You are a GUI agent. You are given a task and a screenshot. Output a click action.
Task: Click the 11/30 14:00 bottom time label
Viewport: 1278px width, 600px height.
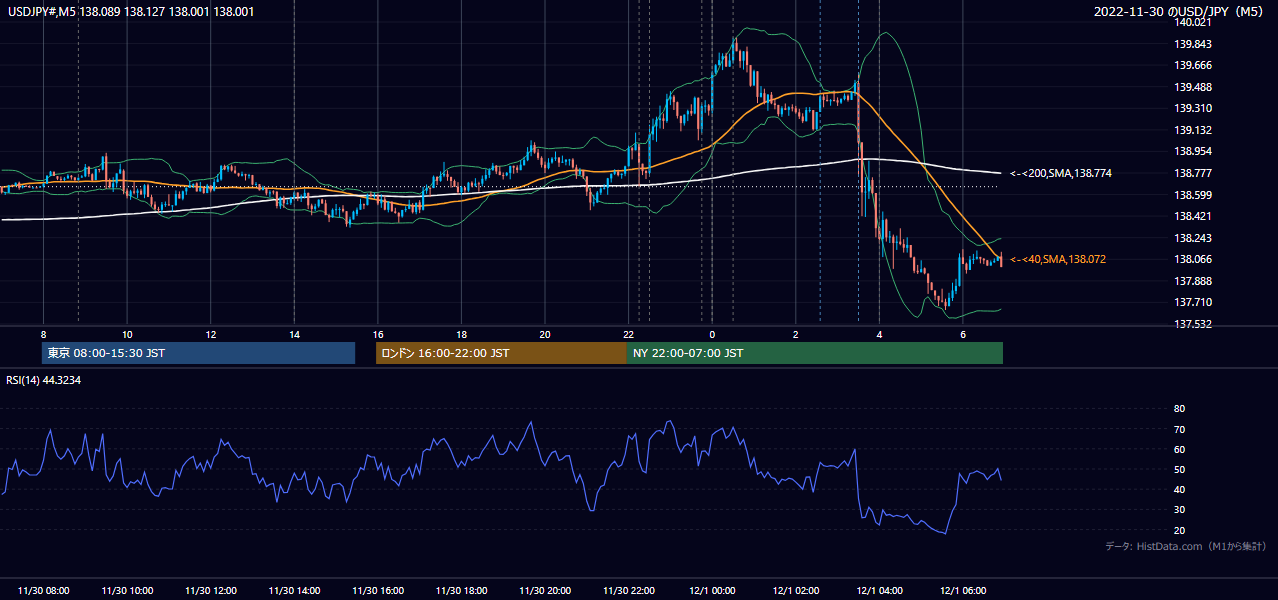pyautogui.click(x=294, y=591)
